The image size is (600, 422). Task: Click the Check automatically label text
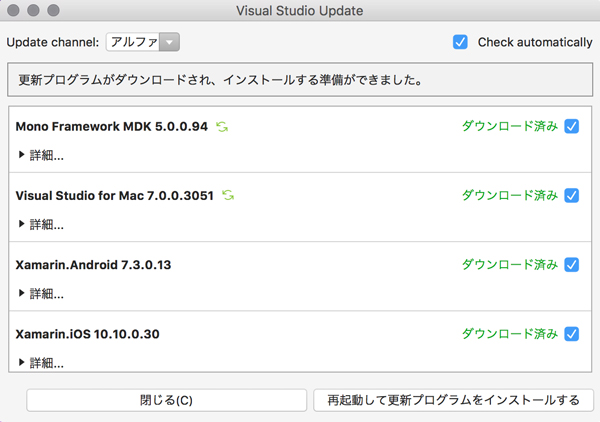pyautogui.click(x=535, y=42)
